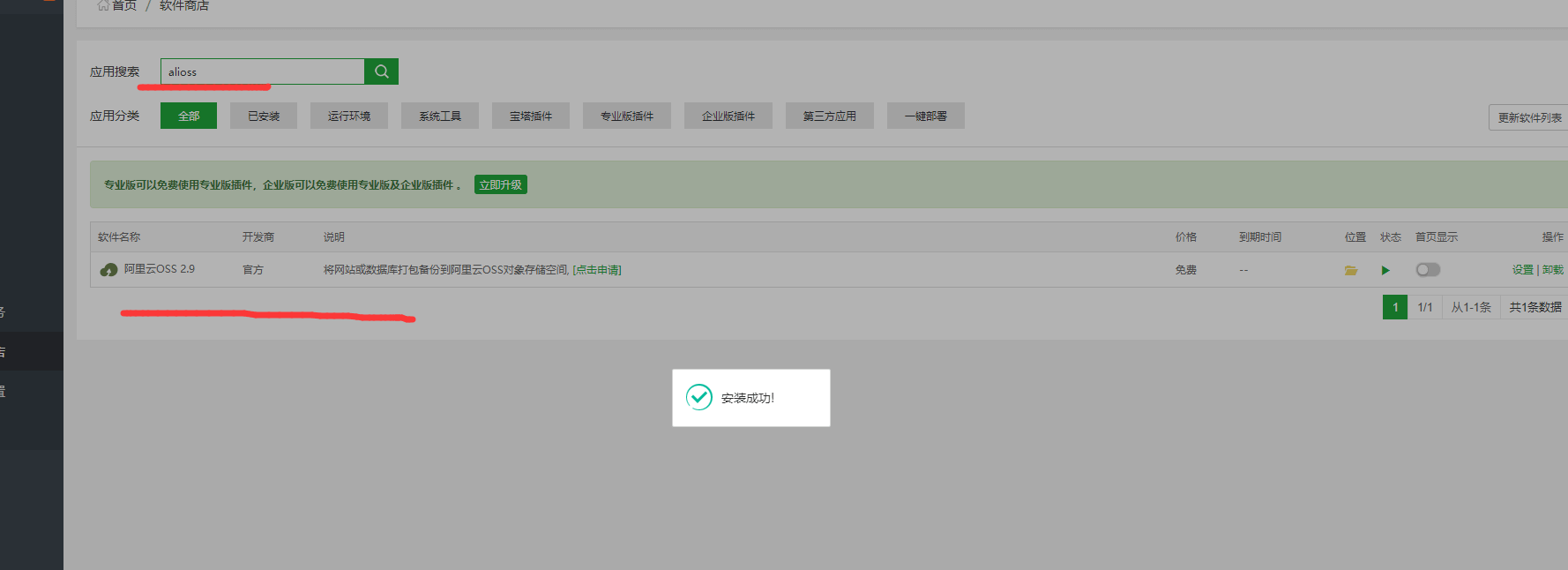Click the green play status icon
The image size is (1568, 570).
click(x=1385, y=270)
